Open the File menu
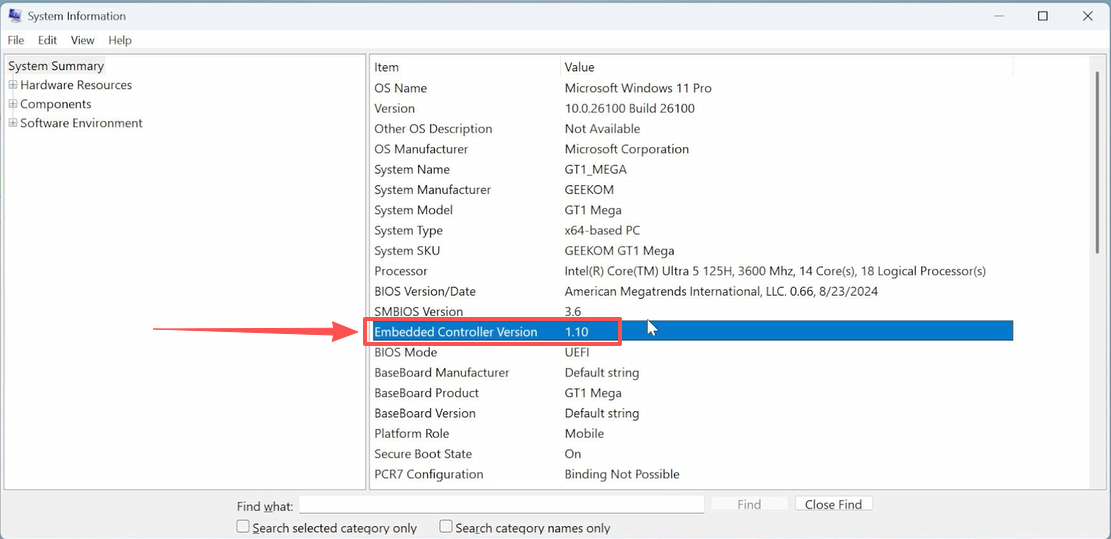 pyautogui.click(x=16, y=40)
